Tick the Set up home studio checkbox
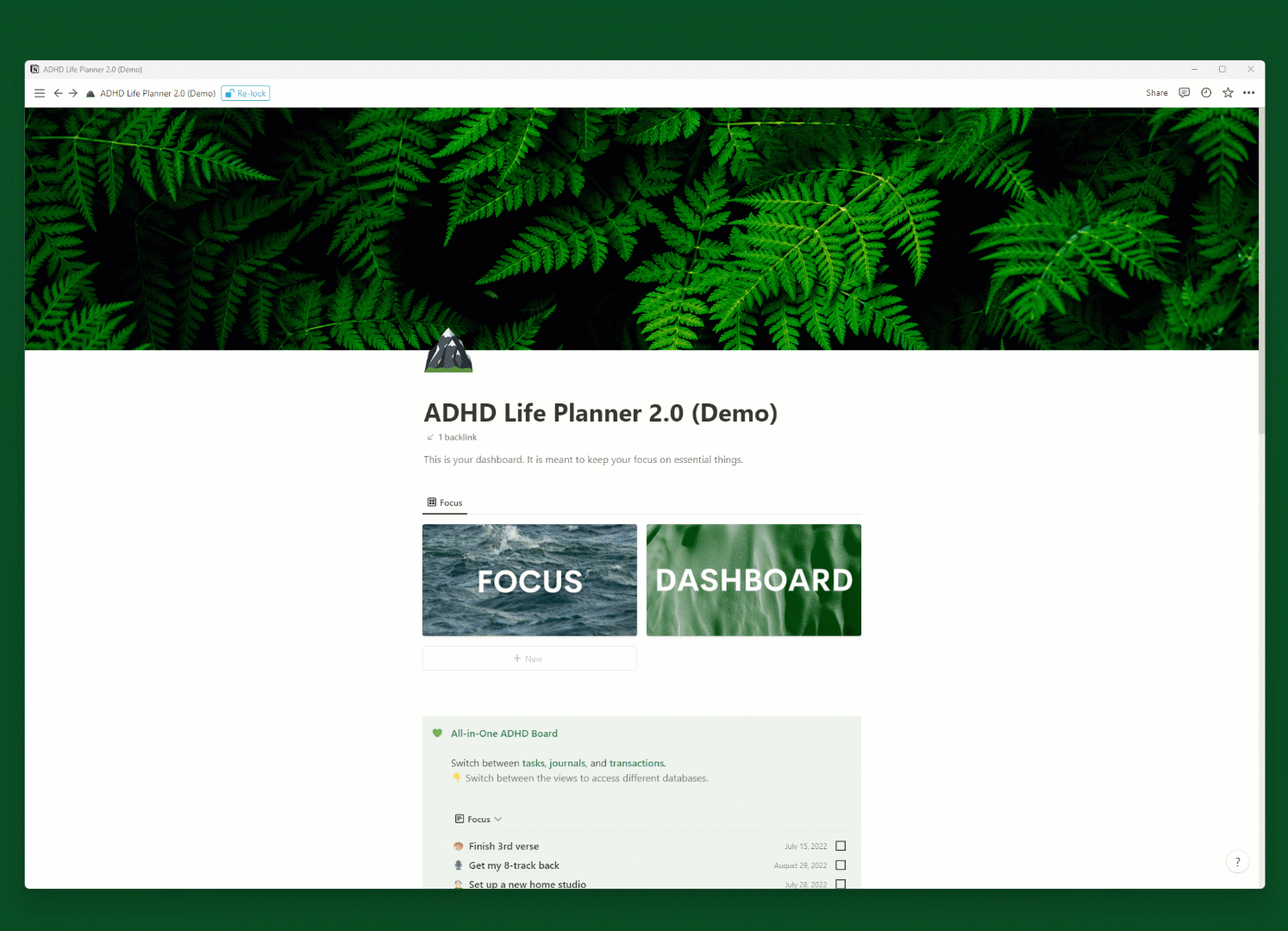The height and width of the screenshot is (931, 1288). coord(841,884)
